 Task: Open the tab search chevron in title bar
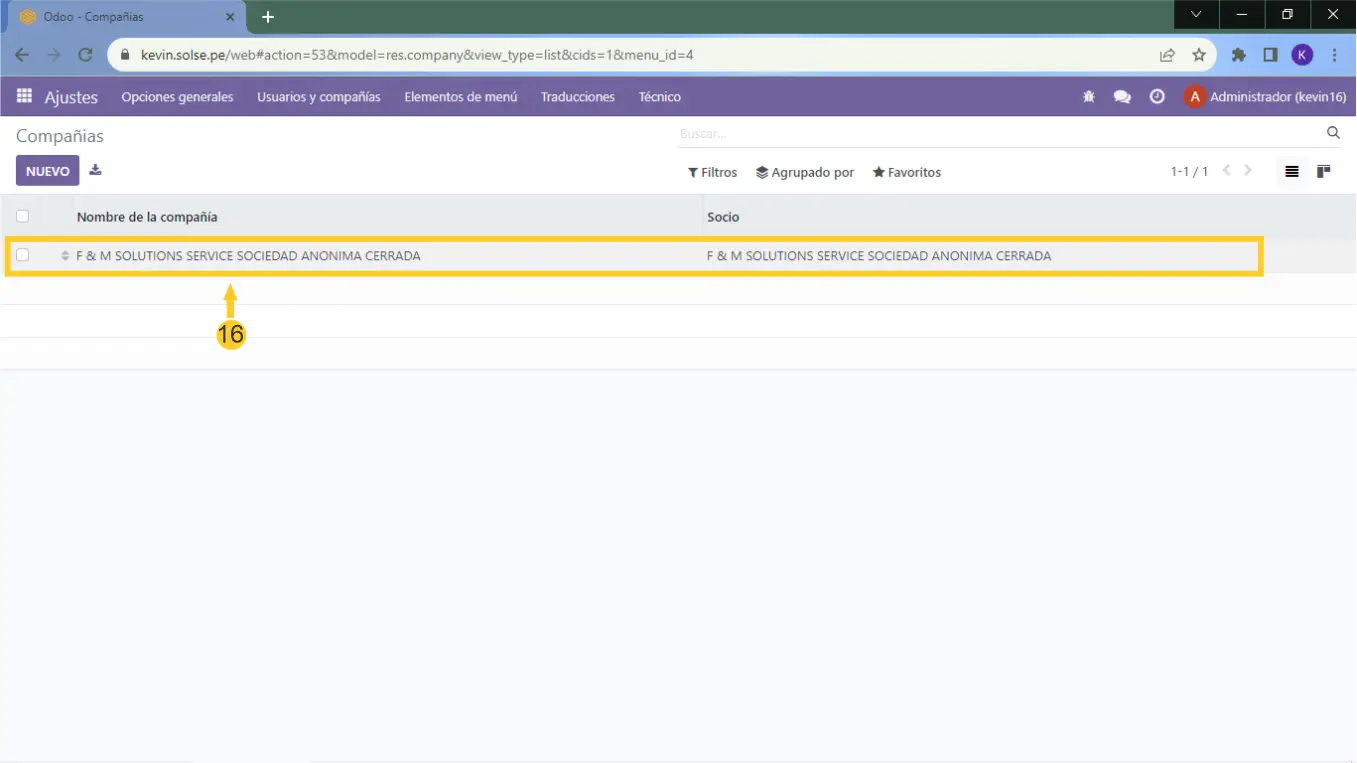pos(1196,14)
